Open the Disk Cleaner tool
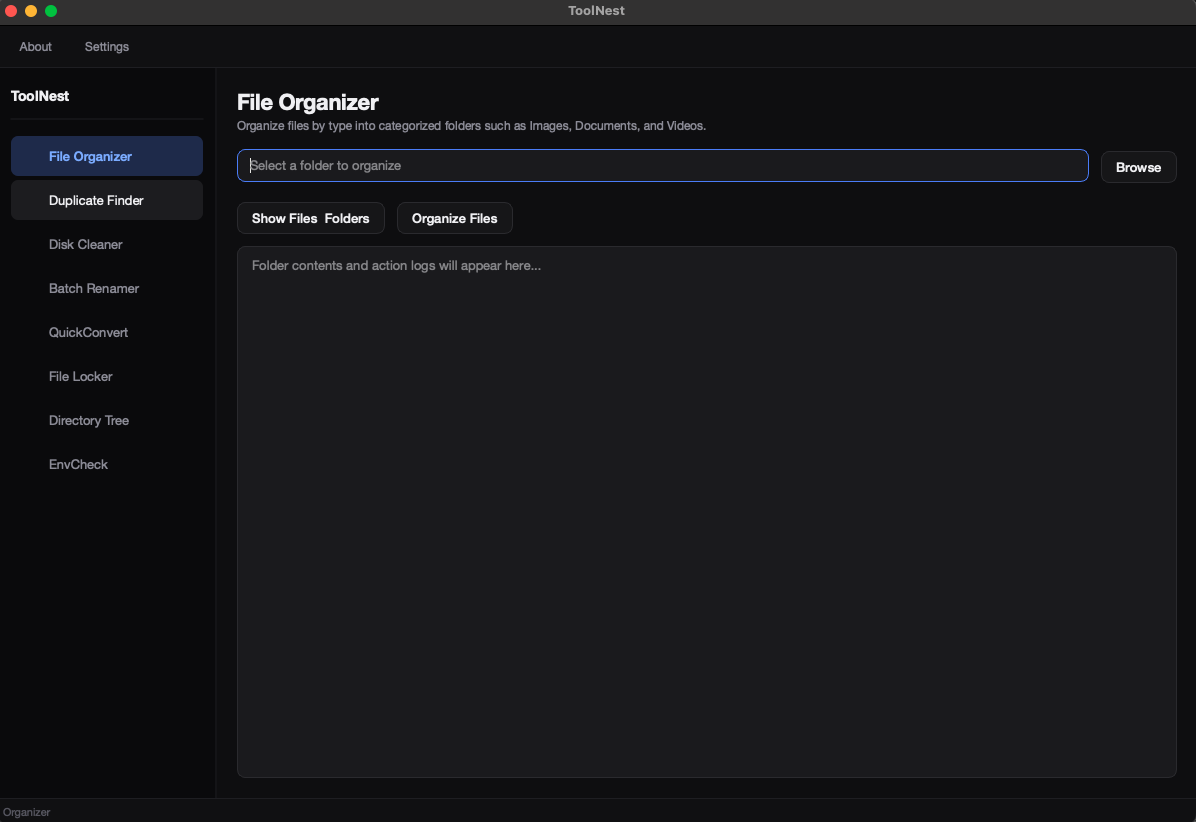This screenshot has width=1196, height=822. [x=107, y=245]
